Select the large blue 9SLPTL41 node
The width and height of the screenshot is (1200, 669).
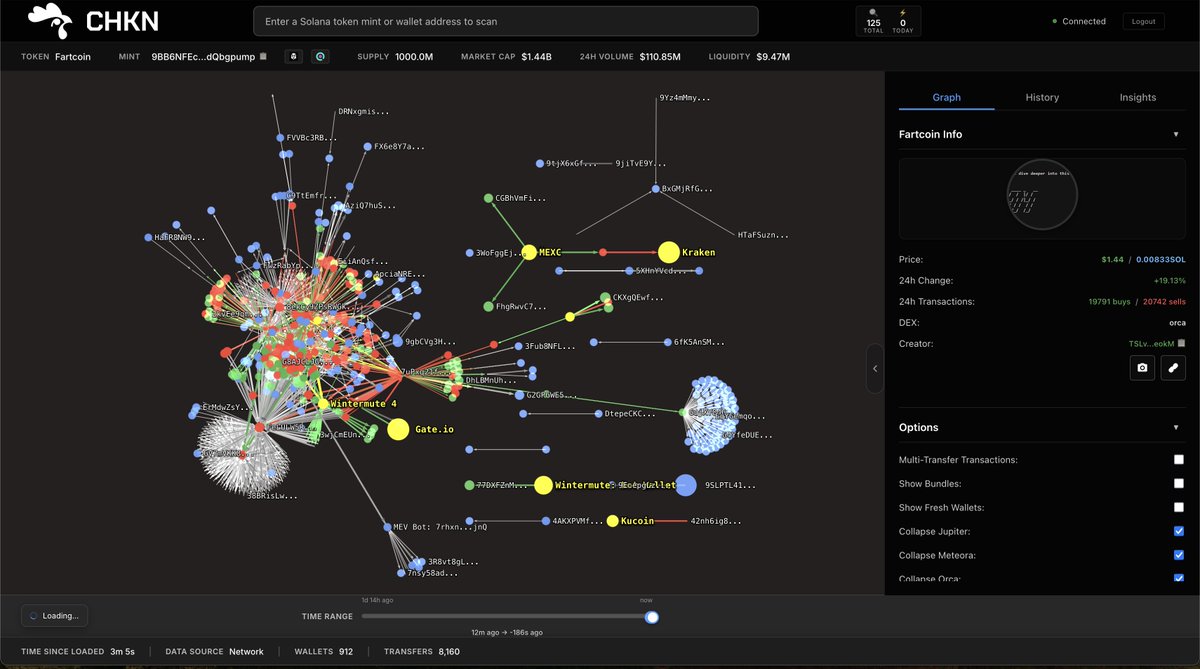(x=685, y=485)
